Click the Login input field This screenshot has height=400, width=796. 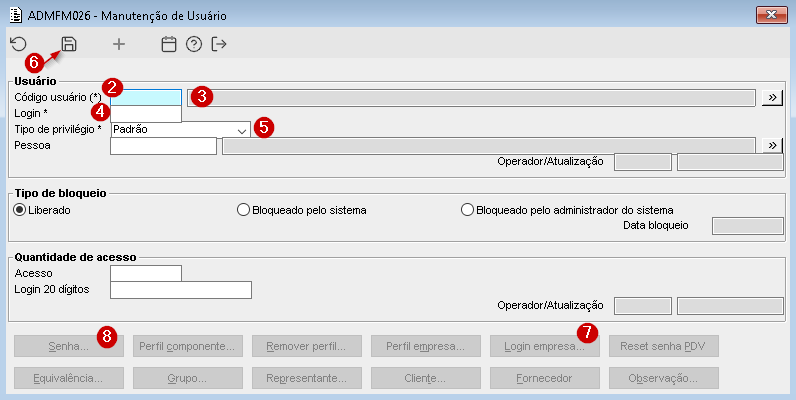click(146, 114)
